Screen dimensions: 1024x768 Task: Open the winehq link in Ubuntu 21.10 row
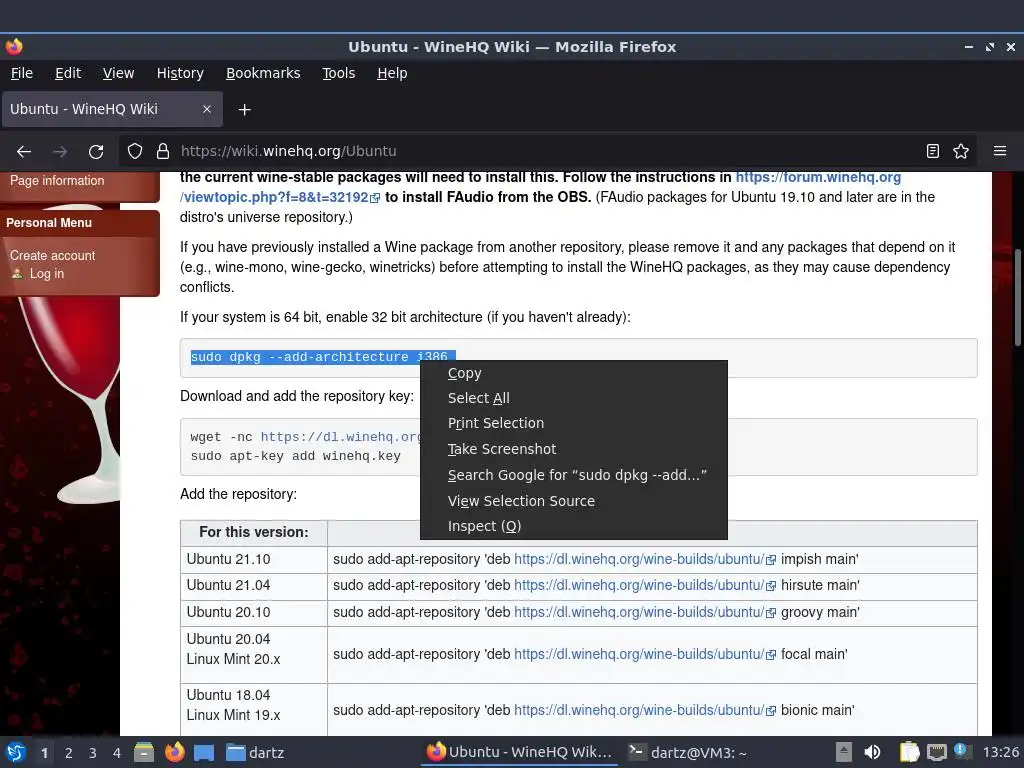pos(639,560)
